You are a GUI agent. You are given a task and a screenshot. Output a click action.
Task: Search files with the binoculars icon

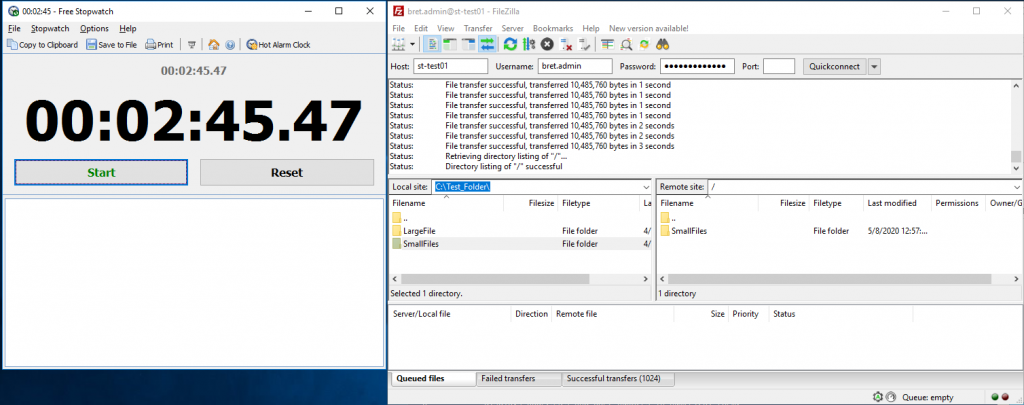click(663, 44)
